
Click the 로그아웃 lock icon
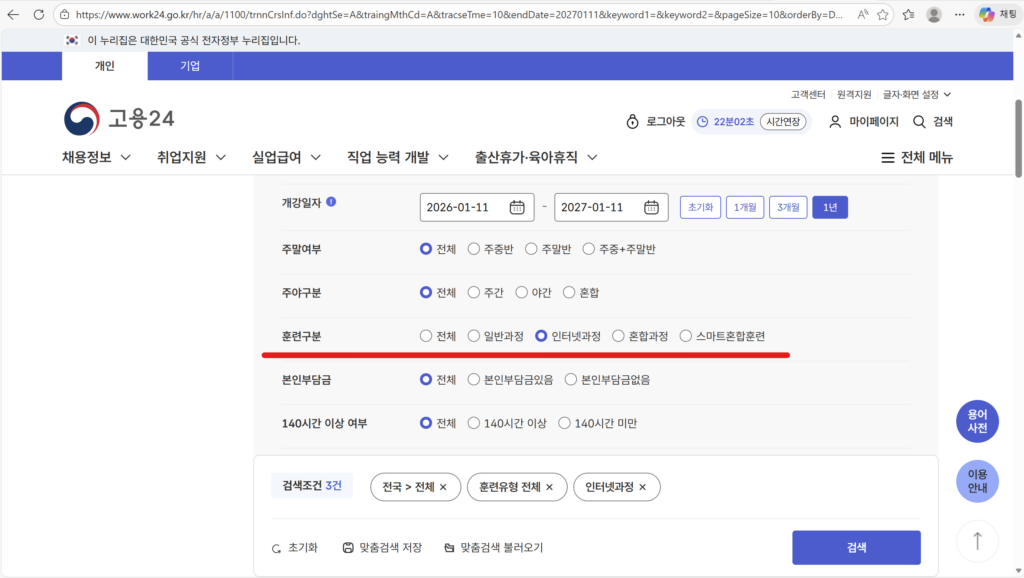631,120
